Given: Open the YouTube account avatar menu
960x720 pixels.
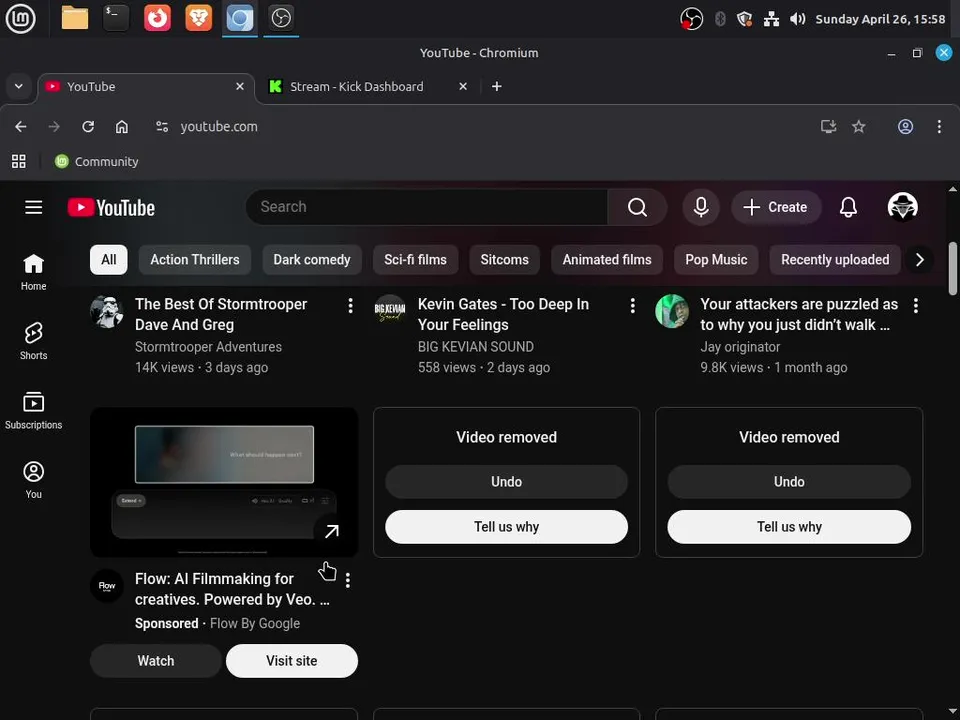Looking at the screenshot, I should [x=902, y=207].
